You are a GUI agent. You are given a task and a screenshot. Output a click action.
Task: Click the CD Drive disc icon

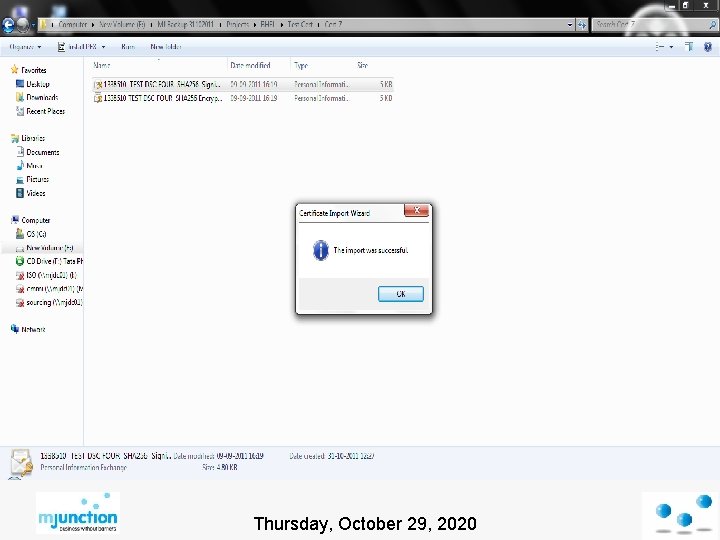(x=20, y=261)
